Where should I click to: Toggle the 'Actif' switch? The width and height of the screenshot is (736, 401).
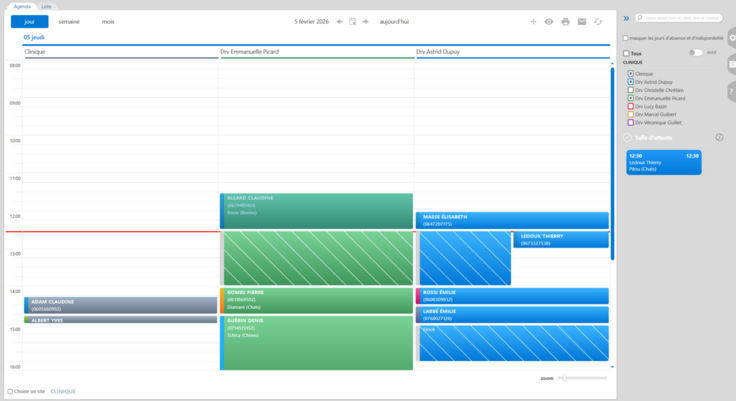tap(695, 53)
